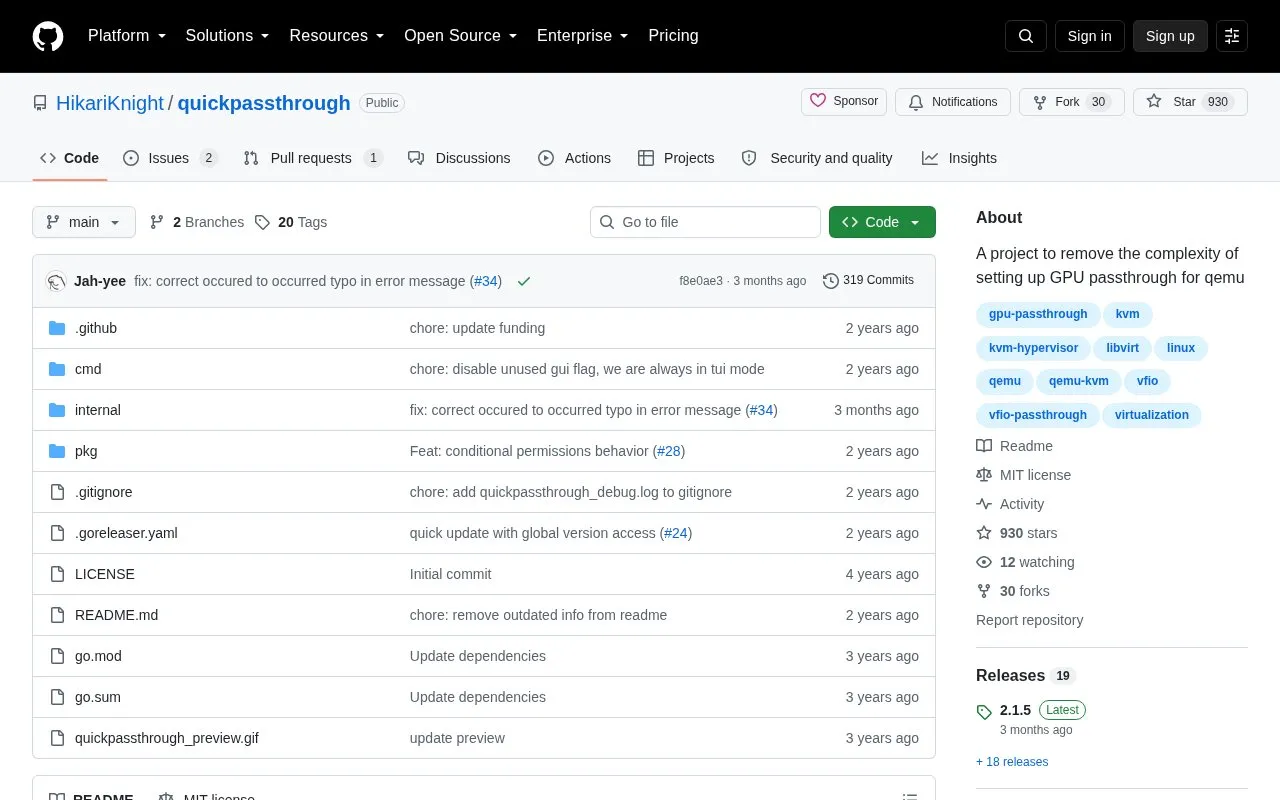Click the Sign up button
This screenshot has width=1280, height=800.
pyautogui.click(x=1170, y=36)
